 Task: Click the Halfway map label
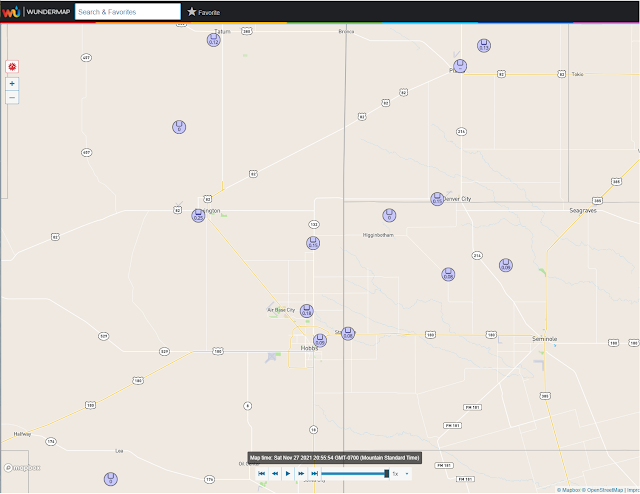tap(22, 434)
